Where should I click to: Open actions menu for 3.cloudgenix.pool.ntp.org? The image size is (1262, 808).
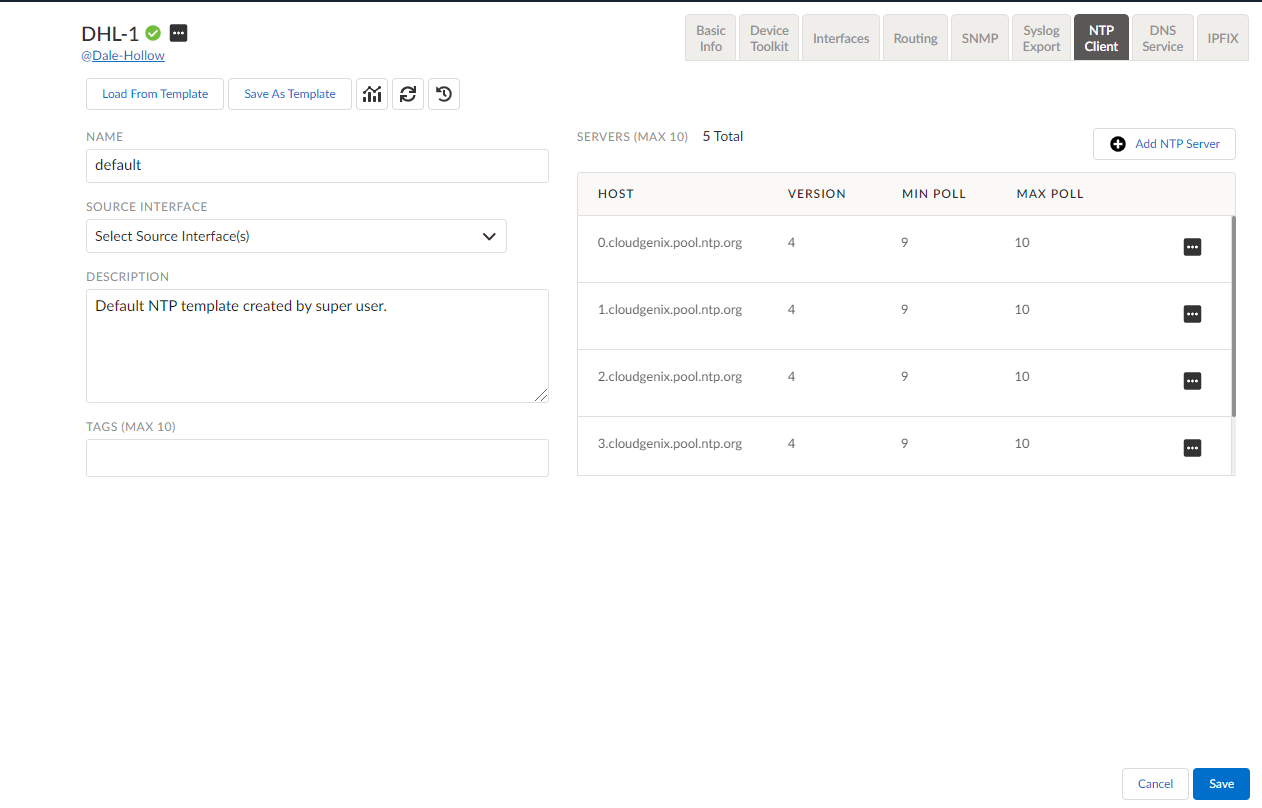(1192, 448)
